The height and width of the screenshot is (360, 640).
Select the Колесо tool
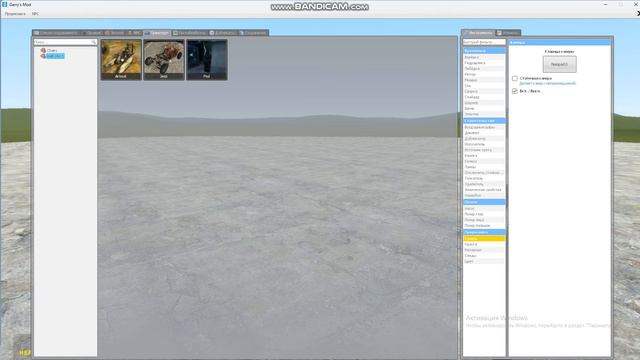[484, 162]
